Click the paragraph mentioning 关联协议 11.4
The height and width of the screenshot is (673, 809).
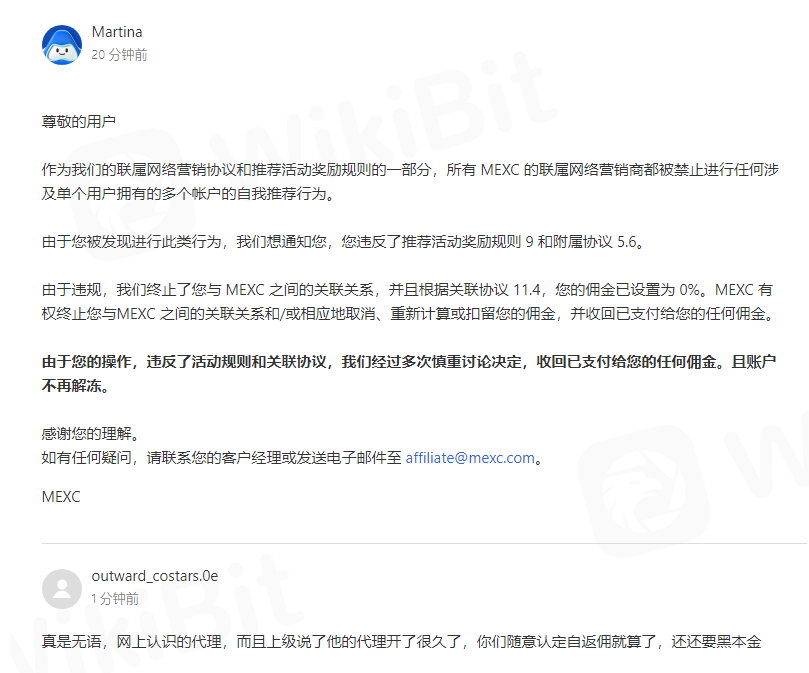[409, 301]
